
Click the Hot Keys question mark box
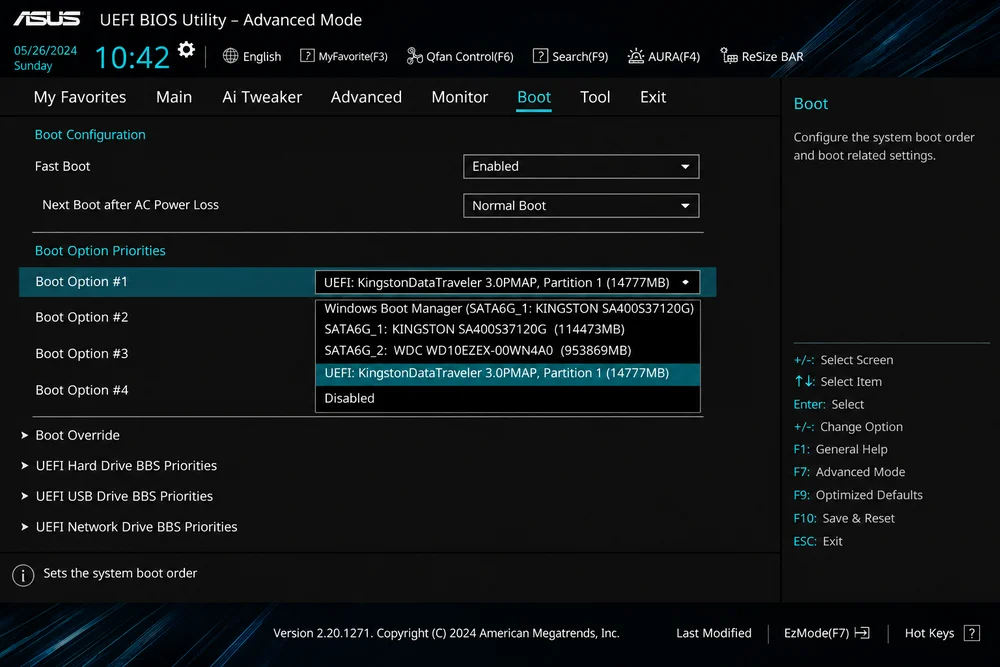pos(972,633)
